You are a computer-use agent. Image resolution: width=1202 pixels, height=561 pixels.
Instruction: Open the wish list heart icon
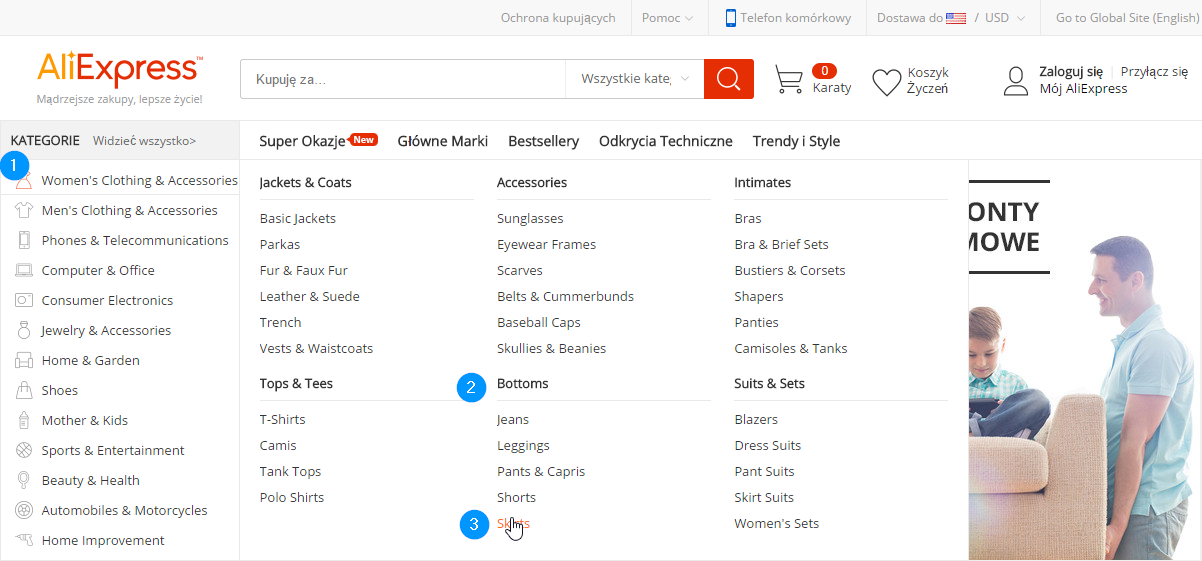click(x=887, y=82)
